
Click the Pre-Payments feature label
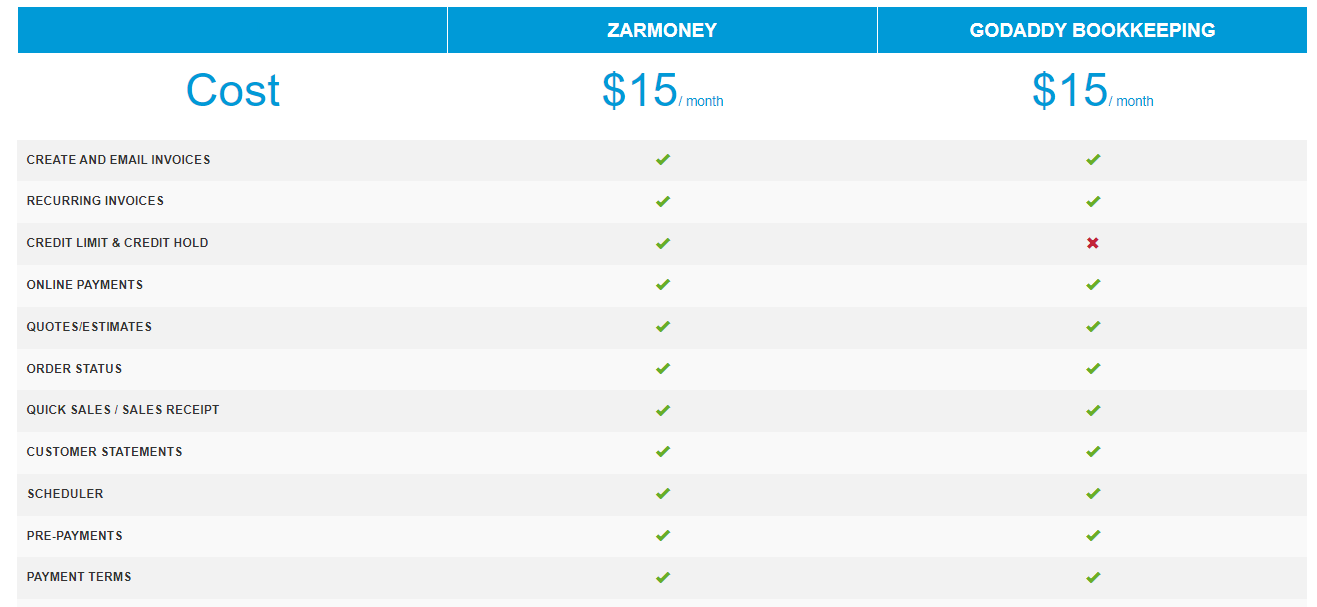(74, 536)
